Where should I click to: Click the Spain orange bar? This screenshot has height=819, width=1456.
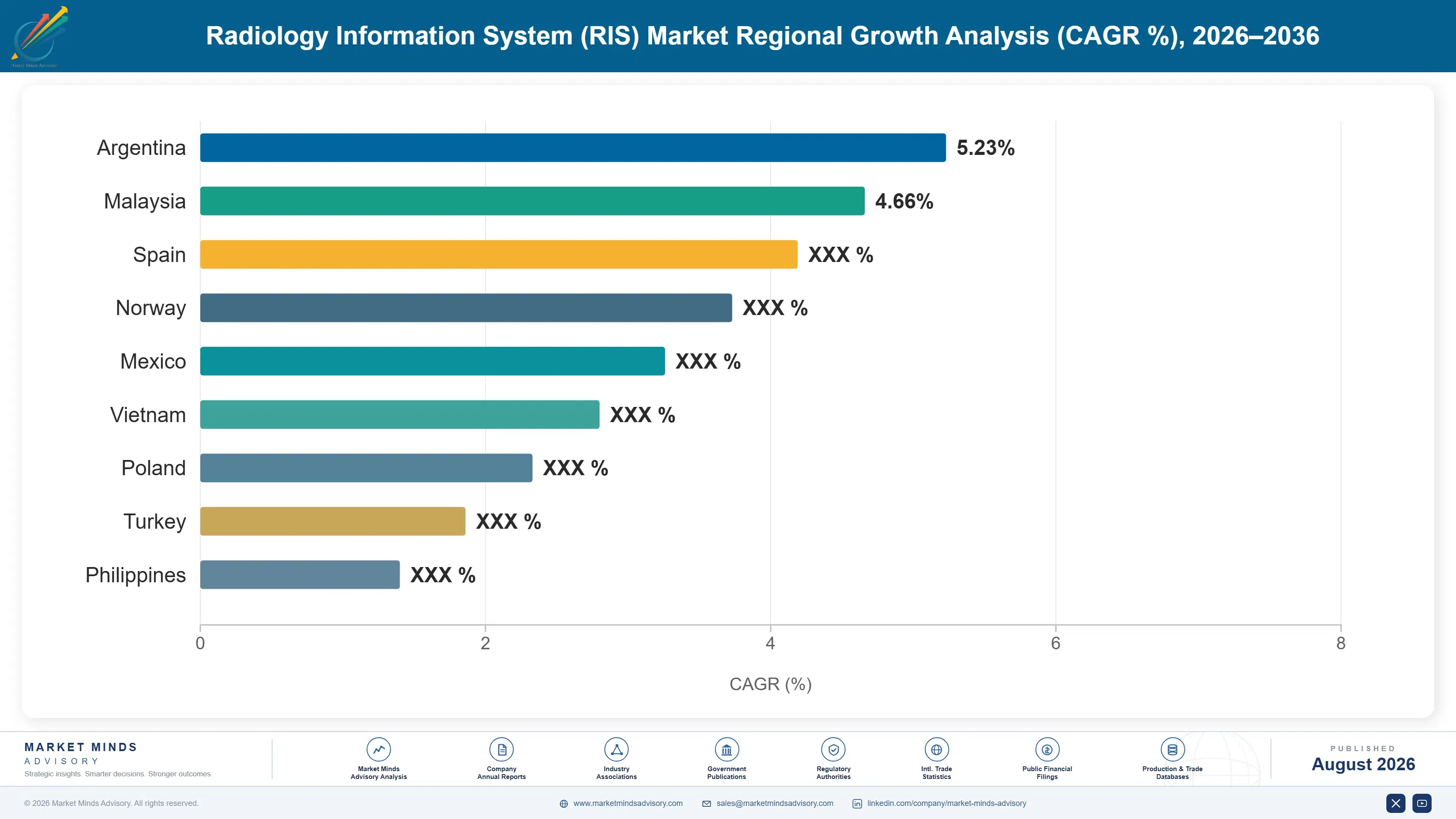point(499,254)
